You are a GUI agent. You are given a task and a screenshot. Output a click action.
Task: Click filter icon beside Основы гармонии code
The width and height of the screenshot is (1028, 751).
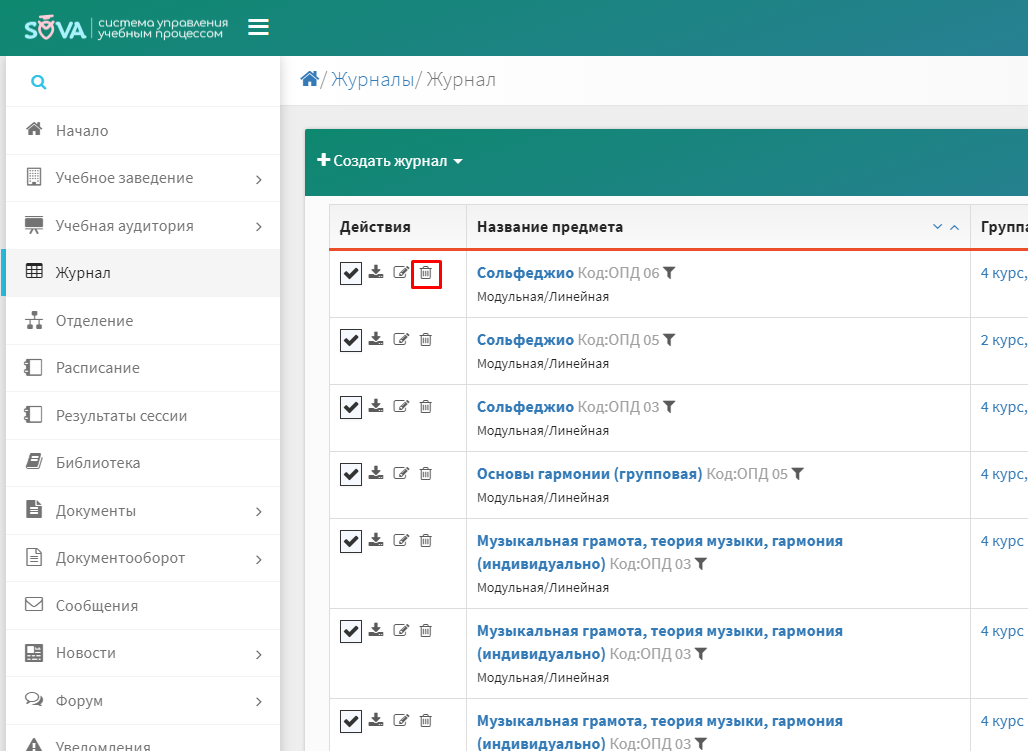(797, 474)
